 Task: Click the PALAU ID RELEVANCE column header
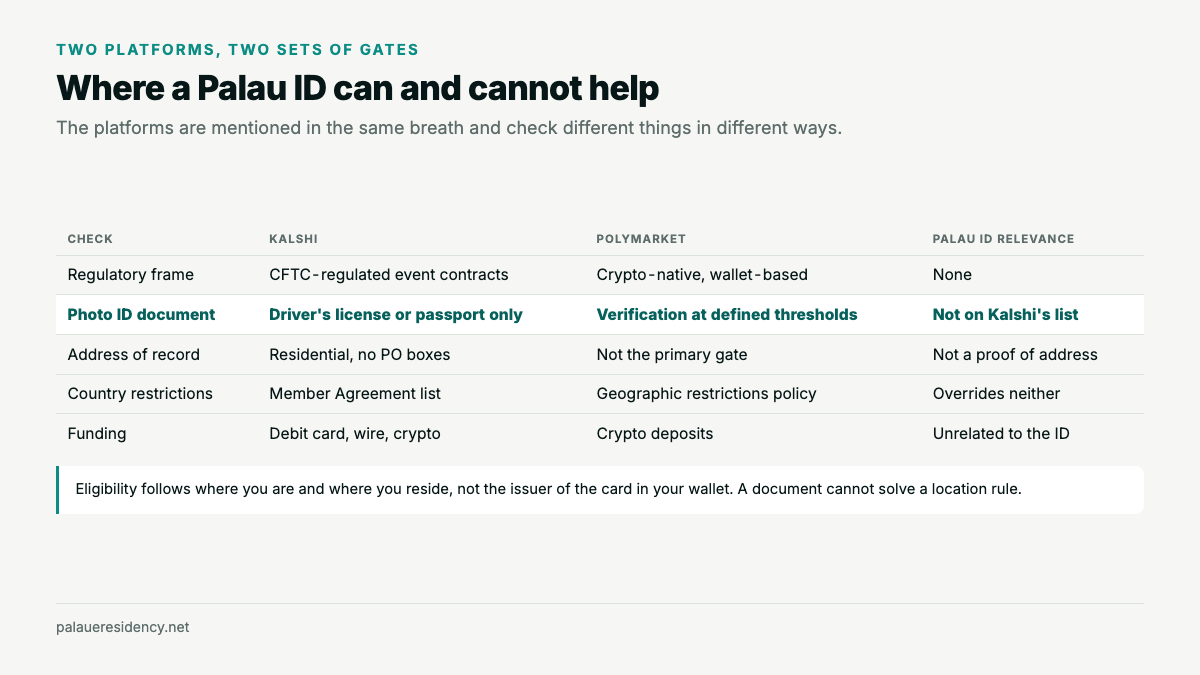click(x=1003, y=239)
